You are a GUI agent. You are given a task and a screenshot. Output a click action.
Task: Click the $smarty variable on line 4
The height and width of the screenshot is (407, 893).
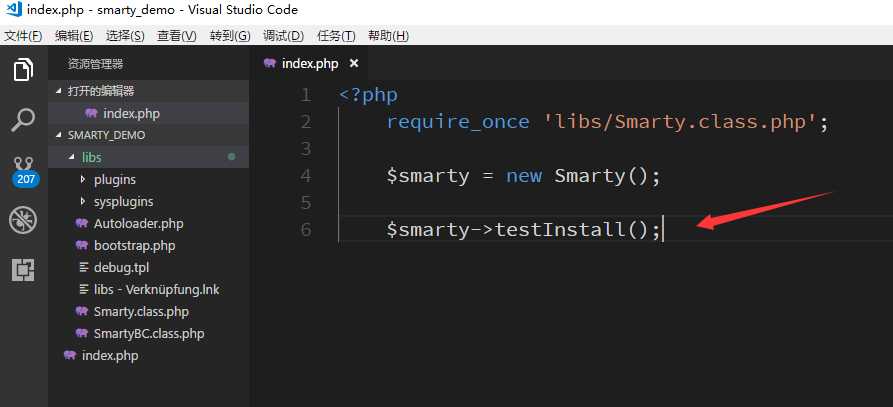tap(428, 176)
